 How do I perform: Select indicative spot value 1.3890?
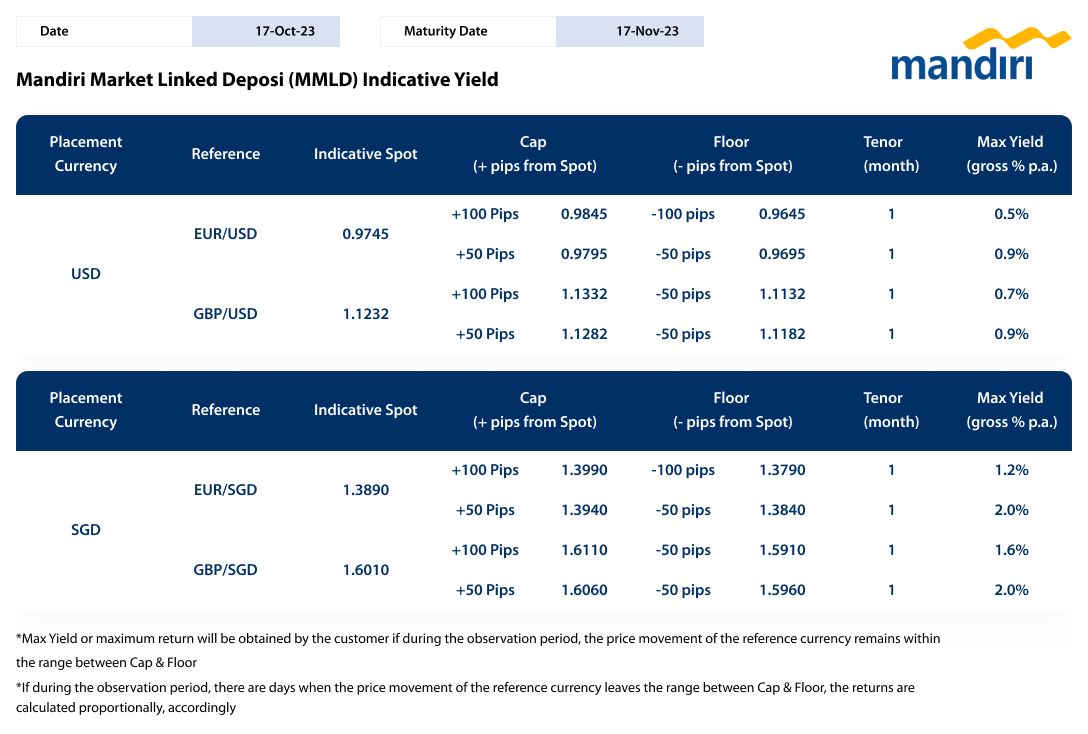click(x=366, y=490)
